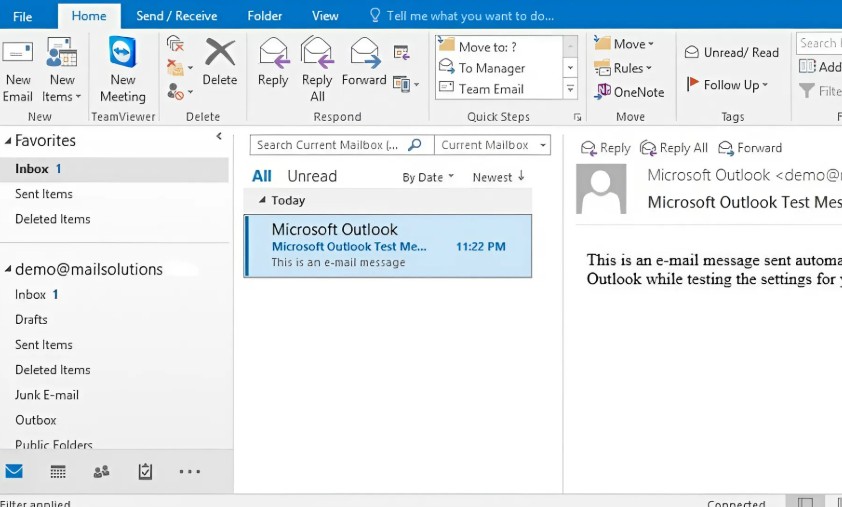The height and width of the screenshot is (507, 842).
Task: Open Quick Steps dialog launcher
Action: pyautogui.click(x=577, y=117)
